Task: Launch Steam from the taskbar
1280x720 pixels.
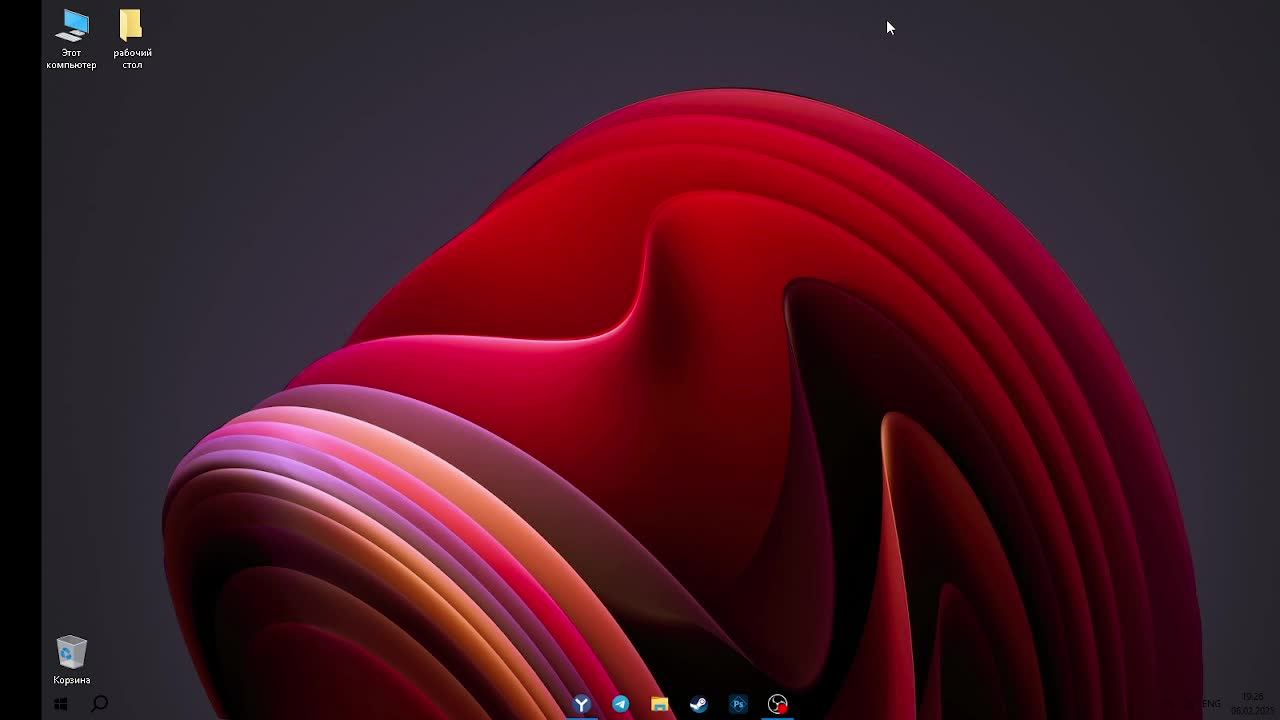Action: (699, 704)
